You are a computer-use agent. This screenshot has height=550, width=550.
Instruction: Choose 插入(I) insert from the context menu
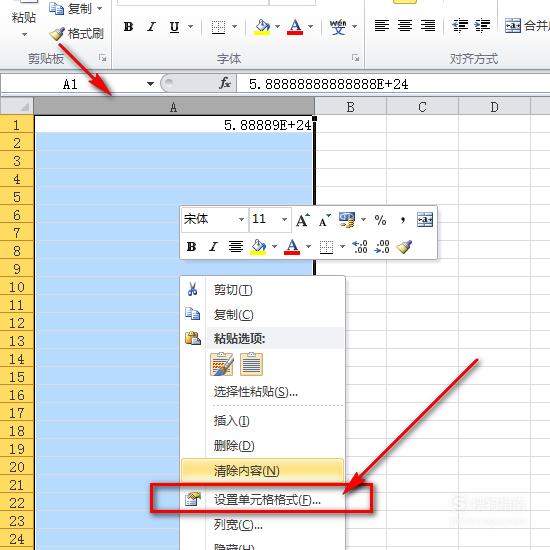263,420
